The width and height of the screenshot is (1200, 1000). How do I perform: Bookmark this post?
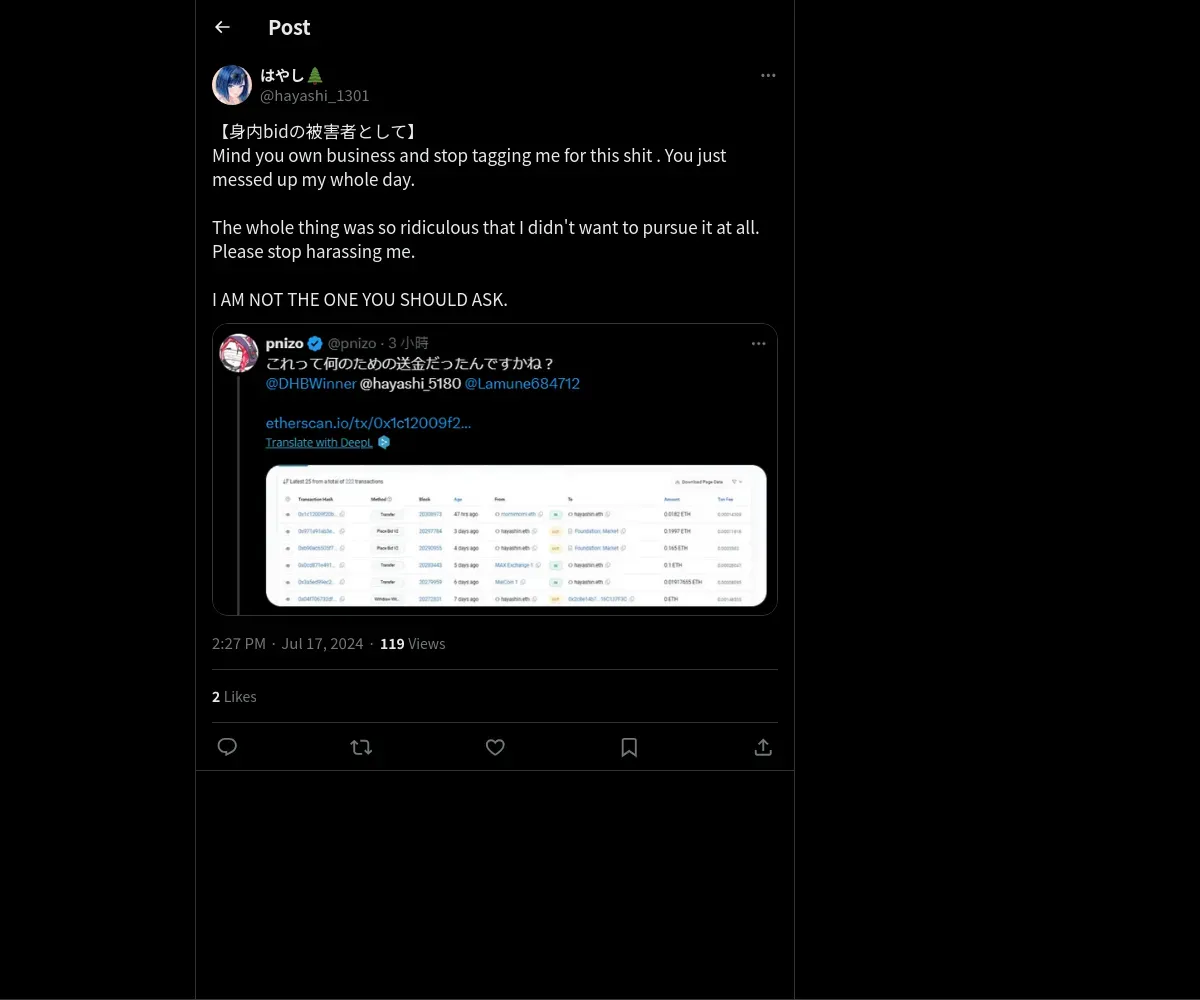point(629,747)
